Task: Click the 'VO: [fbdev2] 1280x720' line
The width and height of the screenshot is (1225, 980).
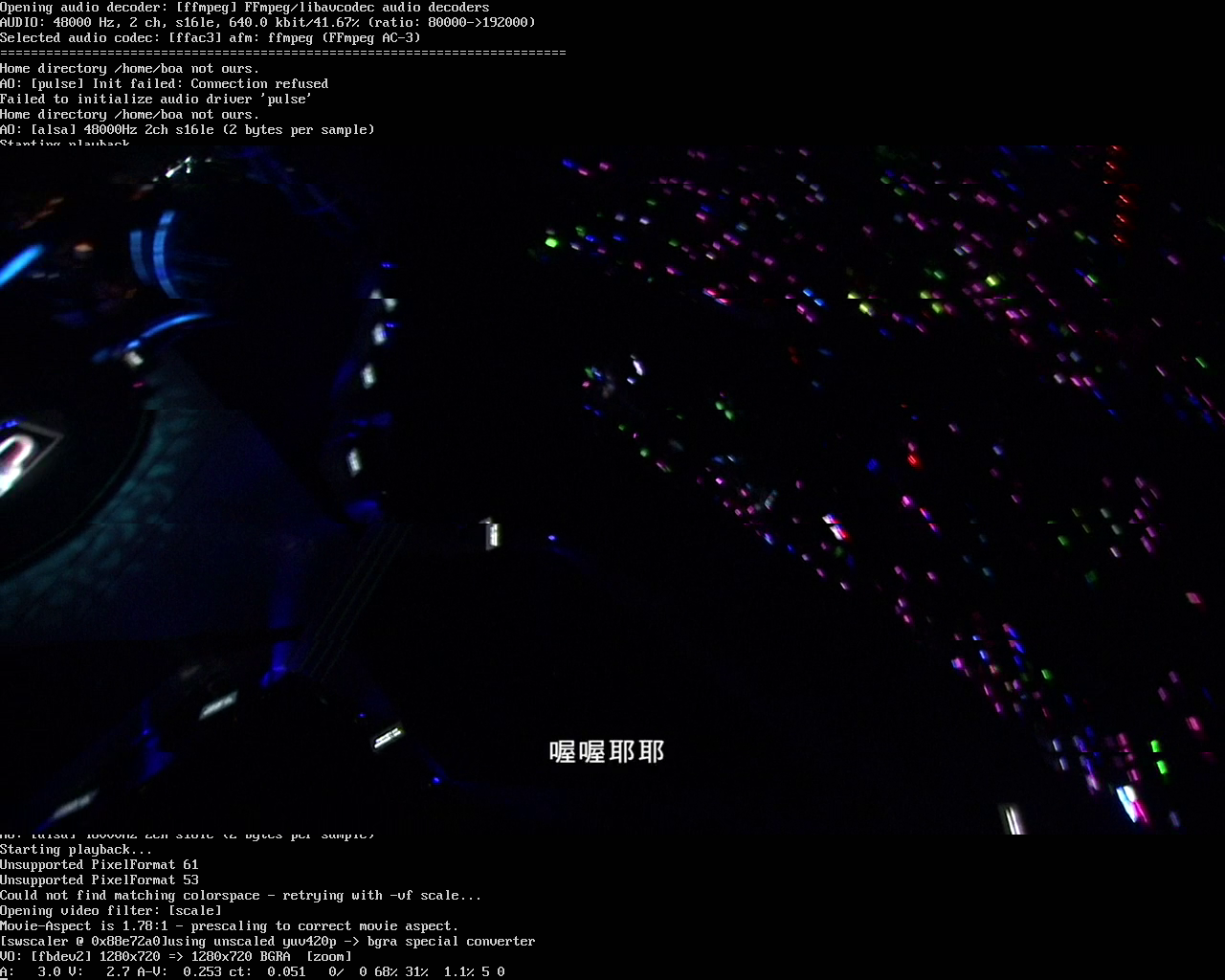Action: point(176,956)
